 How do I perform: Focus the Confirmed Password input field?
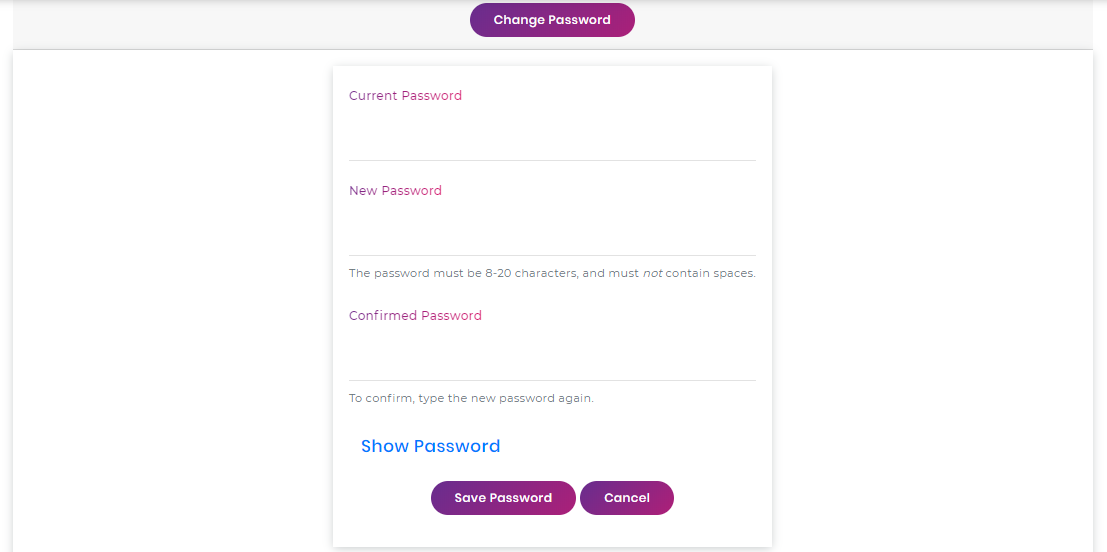[552, 356]
